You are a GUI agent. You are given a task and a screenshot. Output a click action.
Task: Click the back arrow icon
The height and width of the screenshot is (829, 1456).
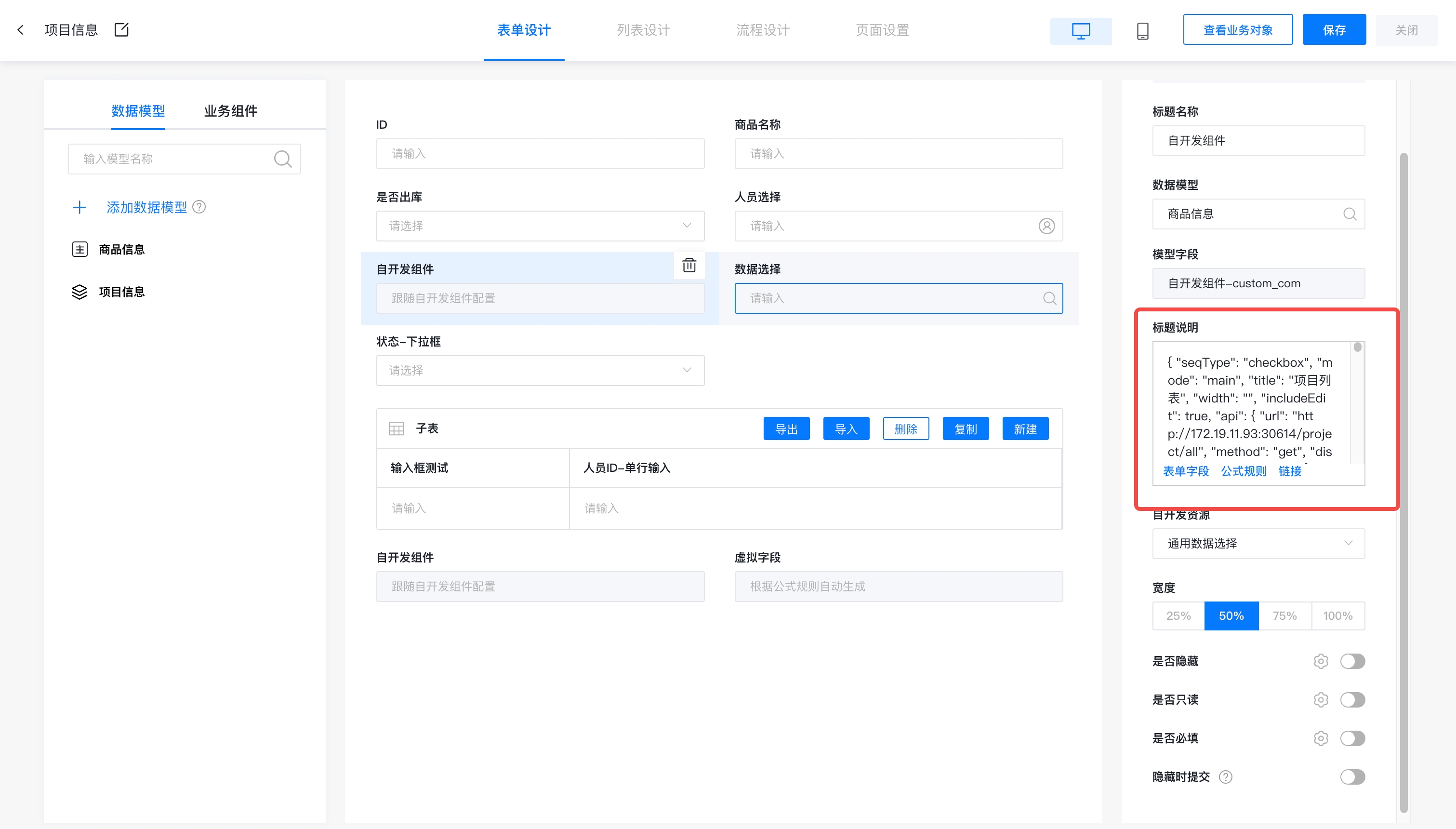click(x=21, y=29)
